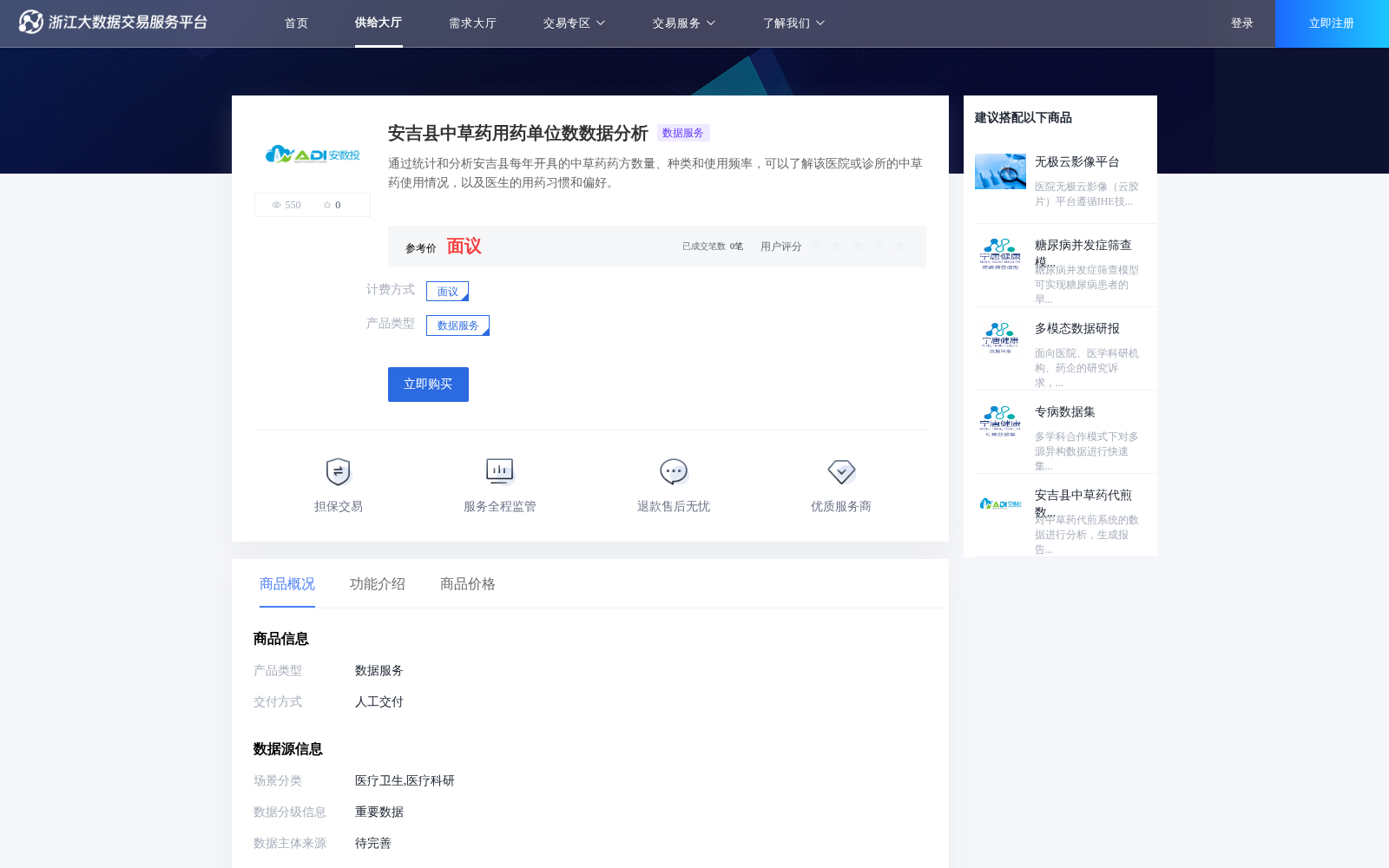Open 糖尿病并发症筛查 product logo

1000,254
